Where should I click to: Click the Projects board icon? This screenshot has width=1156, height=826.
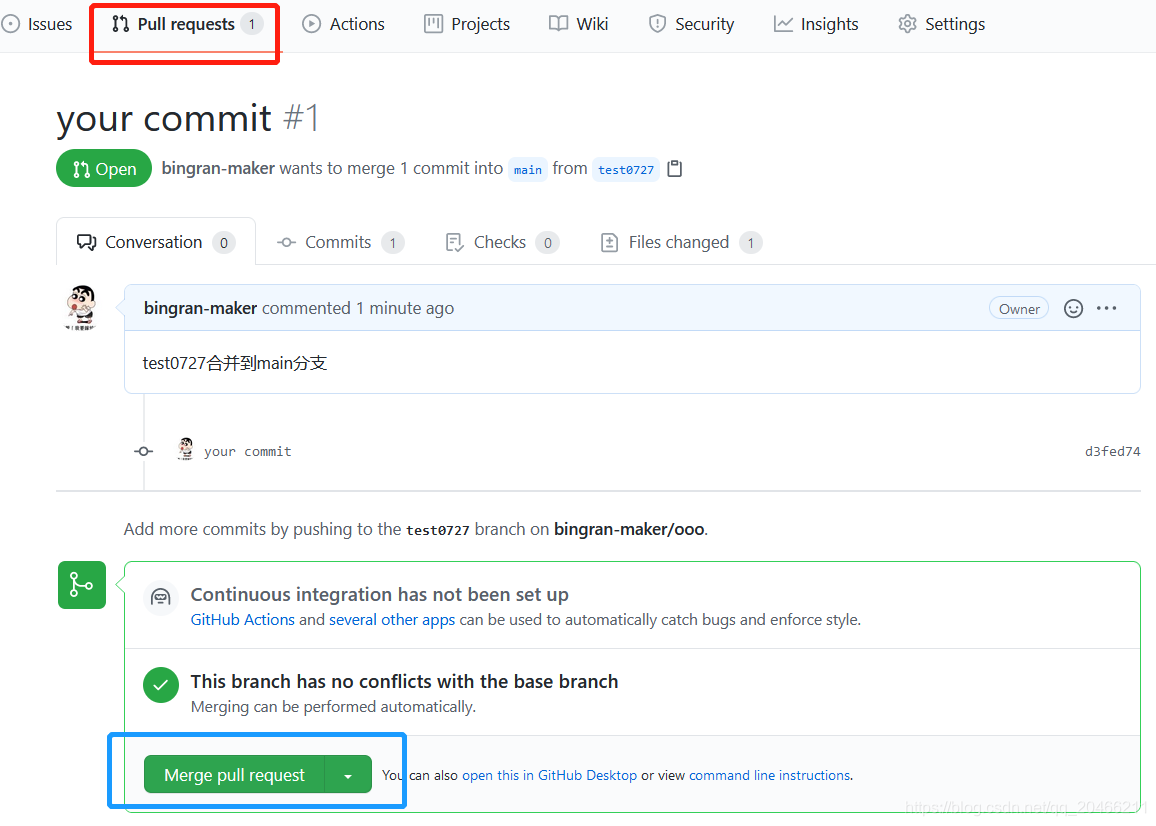point(434,24)
